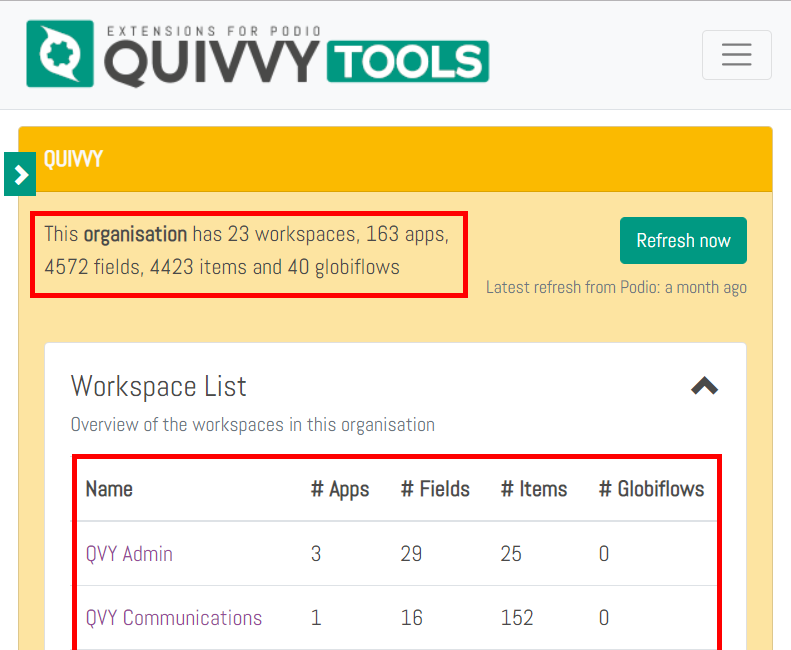
Task: Click the Quivvy Tools wordmark
Action: coord(296,56)
